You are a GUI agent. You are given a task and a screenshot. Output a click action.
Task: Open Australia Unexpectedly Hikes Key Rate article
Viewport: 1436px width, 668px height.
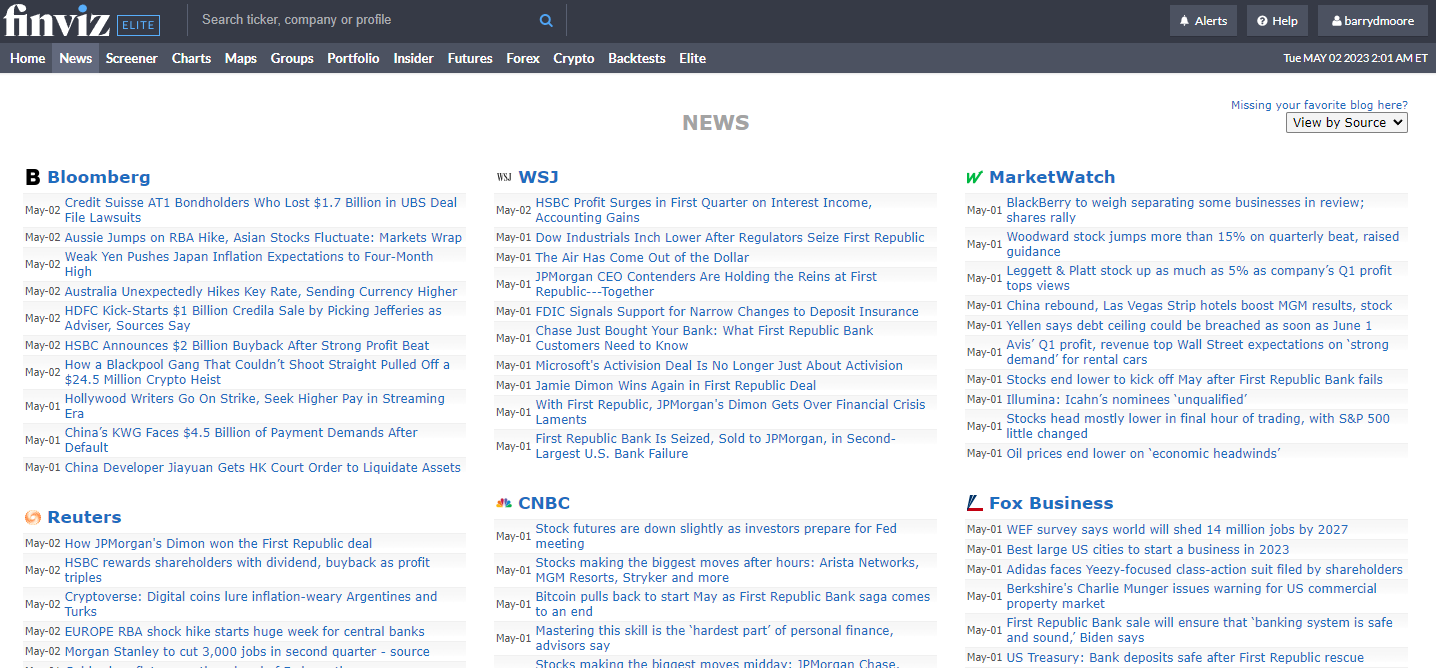[x=261, y=291]
